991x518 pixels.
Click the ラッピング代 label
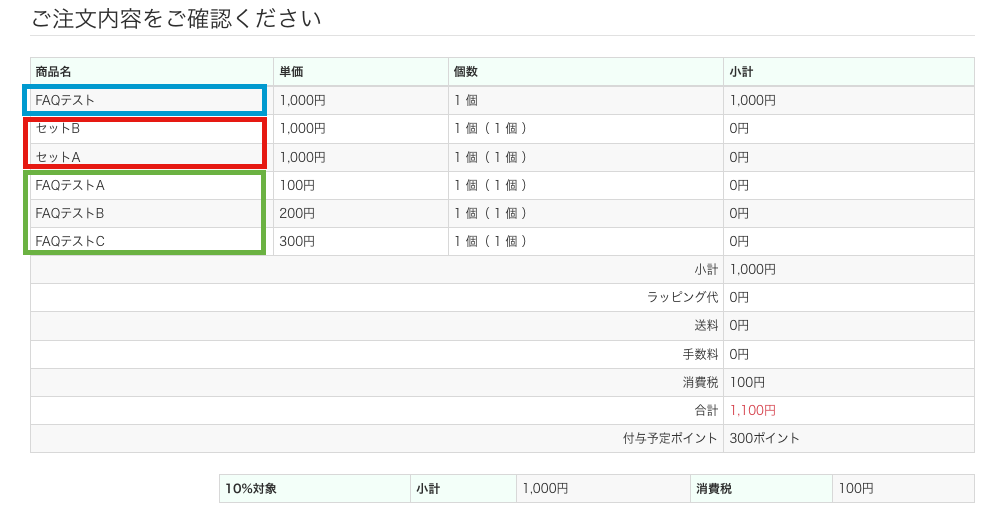pos(683,297)
